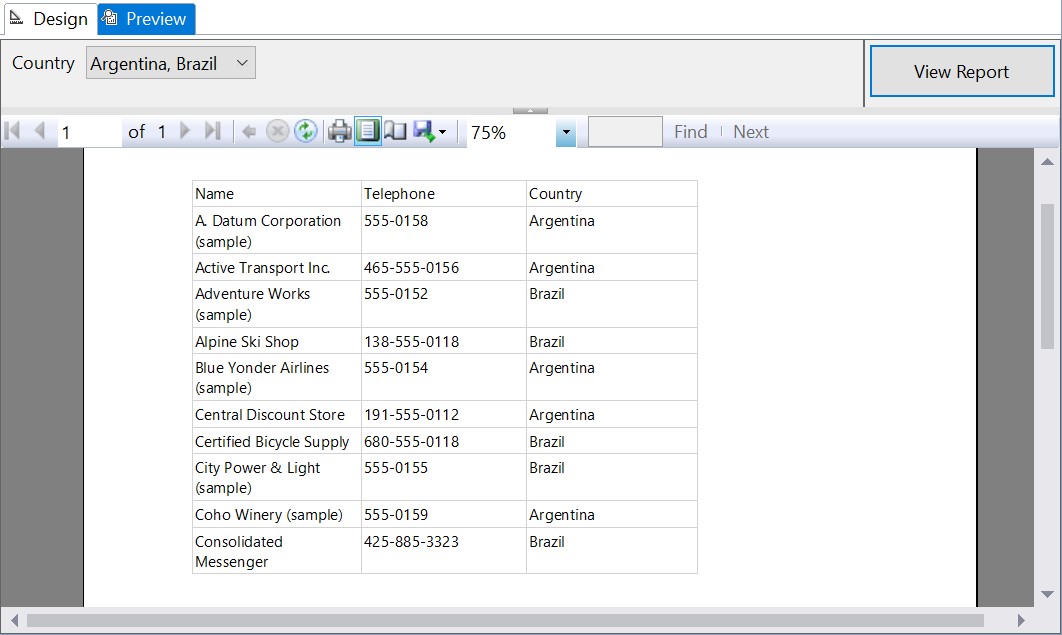This screenshot has width=1062, height=635.
Task: Refresh the report
Action: click(305, 131)
